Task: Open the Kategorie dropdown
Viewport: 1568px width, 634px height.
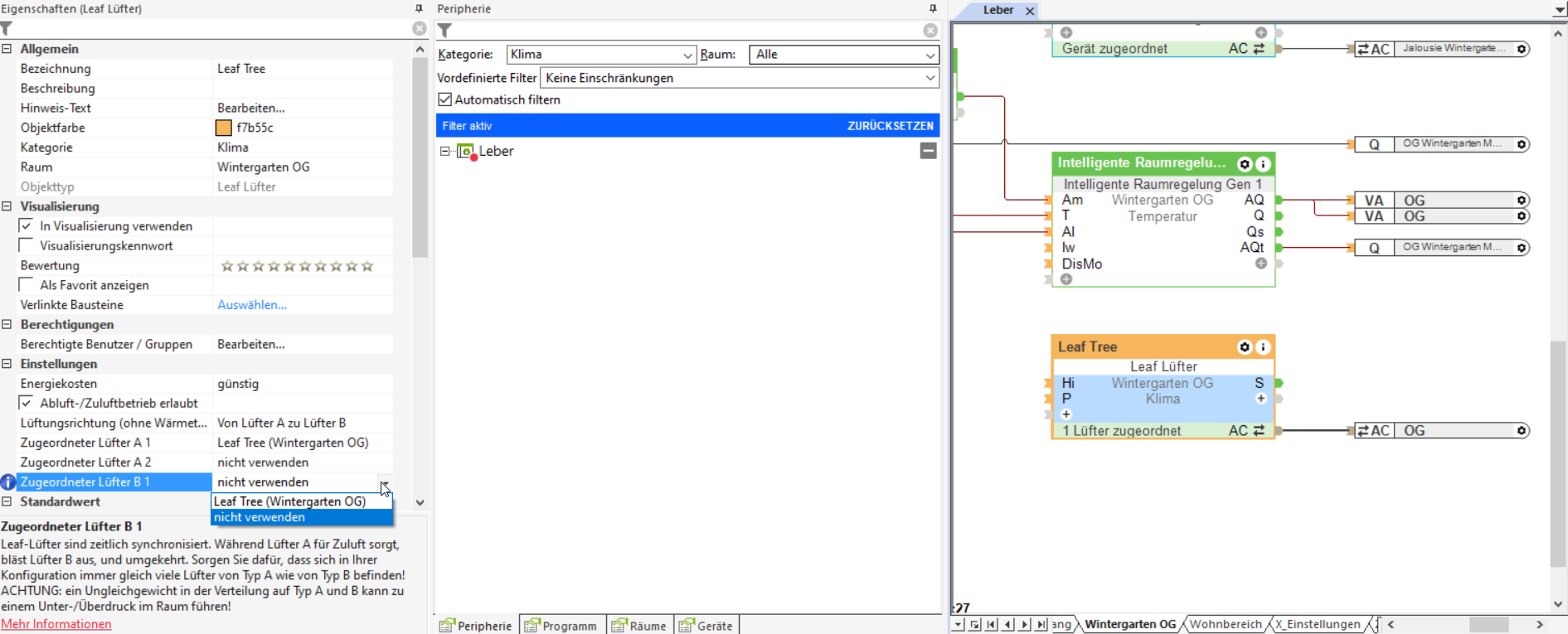Action: click(x=687, y=55)
